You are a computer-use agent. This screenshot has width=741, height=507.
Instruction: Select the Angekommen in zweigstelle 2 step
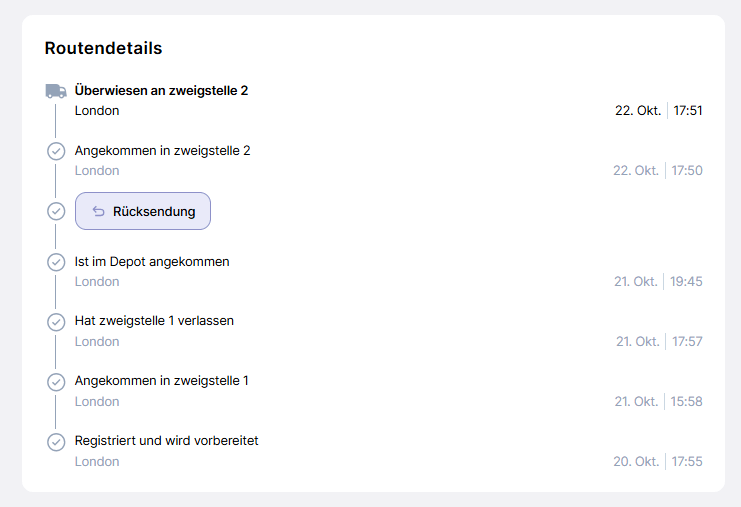[162, 151]
